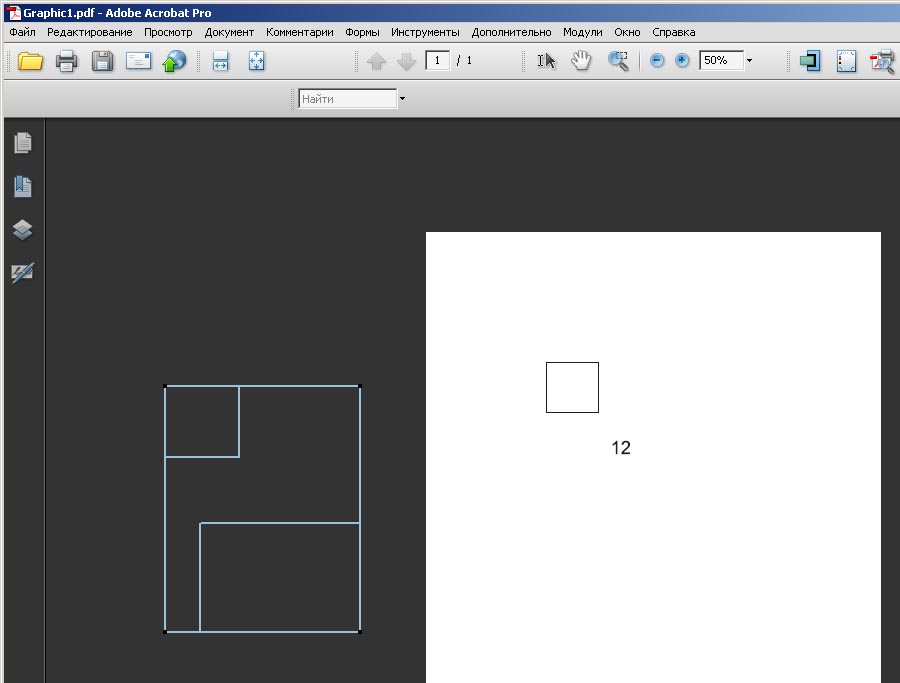Open the Модули menu

click(583, 32)
